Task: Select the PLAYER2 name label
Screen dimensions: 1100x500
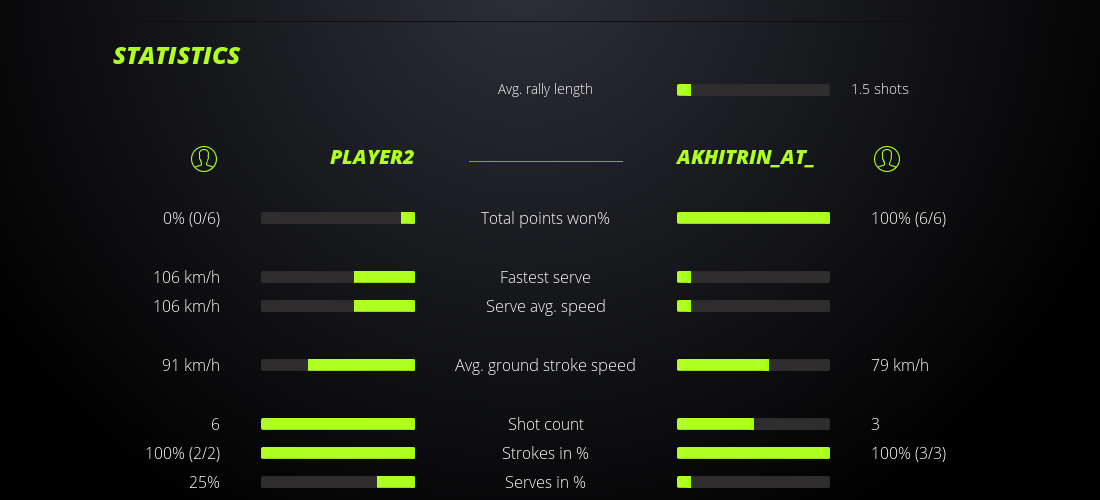Action: 372,157
